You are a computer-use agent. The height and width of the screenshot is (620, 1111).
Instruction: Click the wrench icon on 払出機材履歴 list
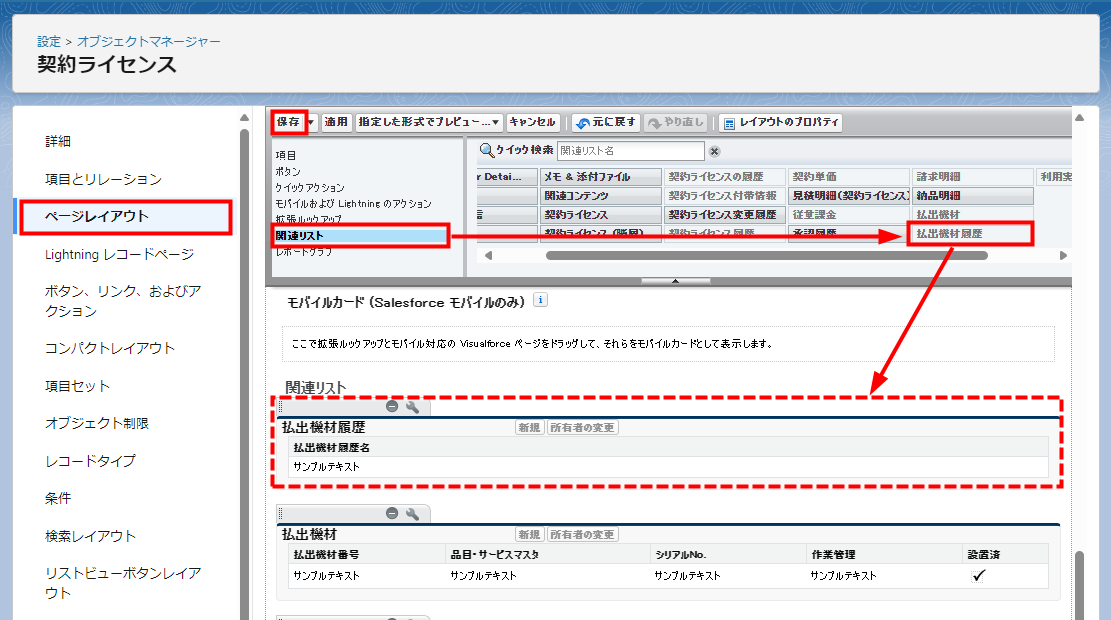coord(411,407)
